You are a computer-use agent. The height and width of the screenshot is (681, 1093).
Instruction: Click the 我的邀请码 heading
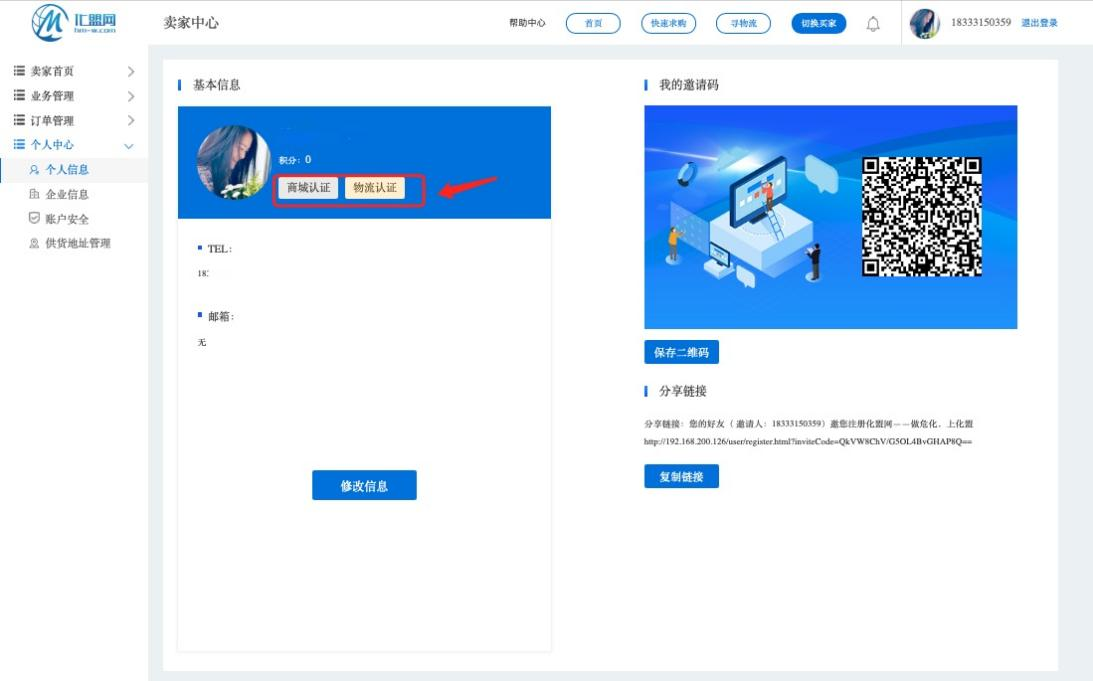(689, 85)
